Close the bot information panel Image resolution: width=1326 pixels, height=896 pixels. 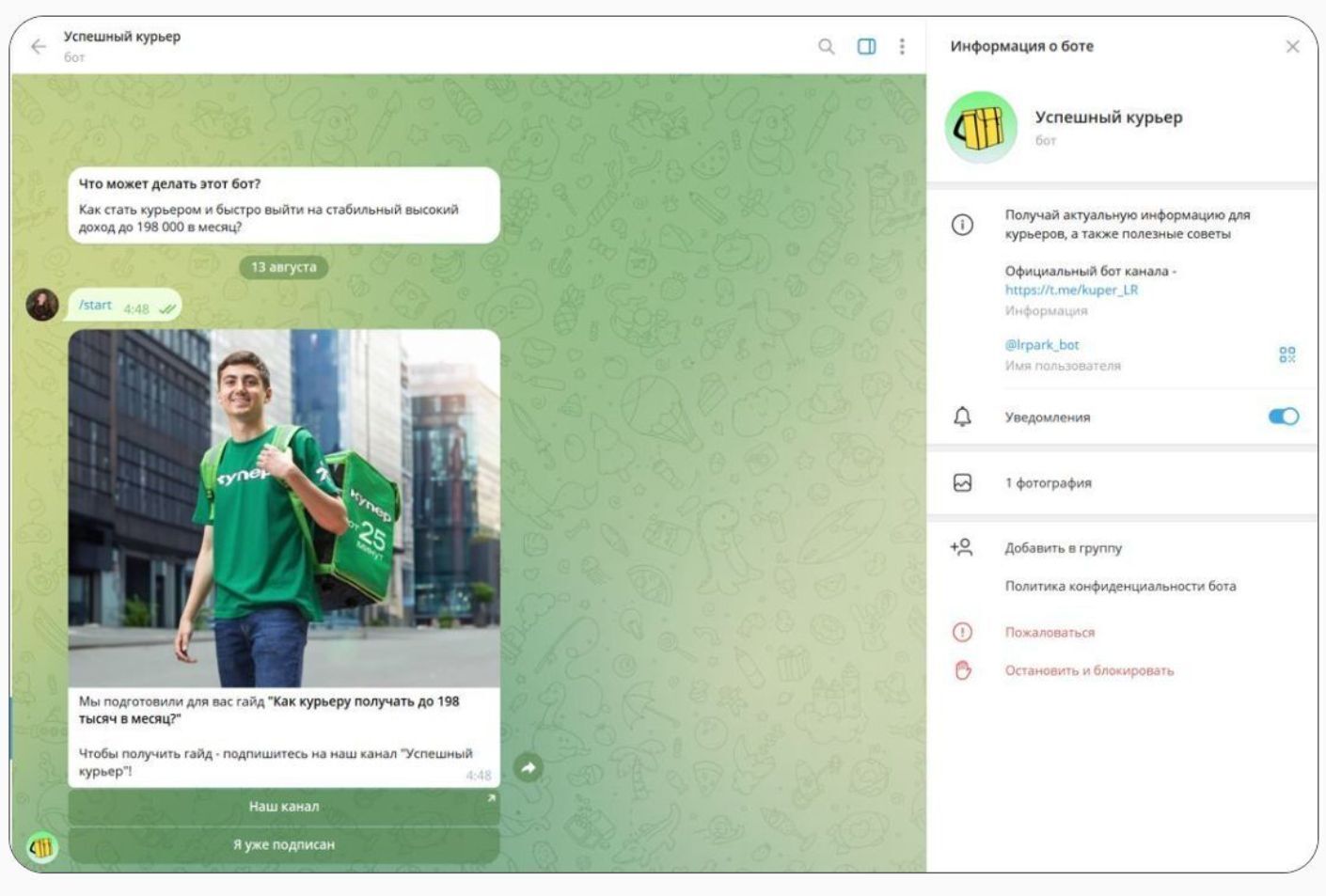(1292, 46)
